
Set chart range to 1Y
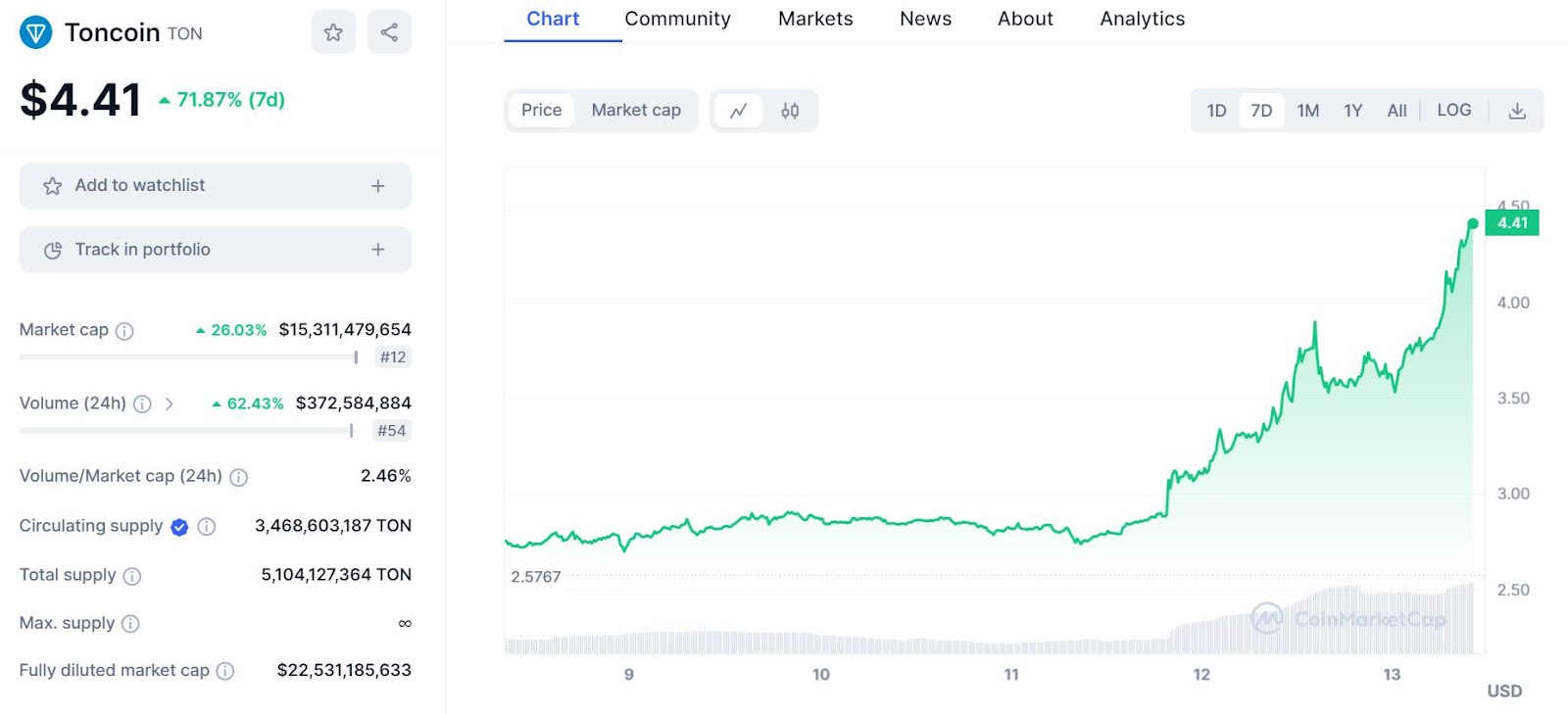coord(1353,111)
